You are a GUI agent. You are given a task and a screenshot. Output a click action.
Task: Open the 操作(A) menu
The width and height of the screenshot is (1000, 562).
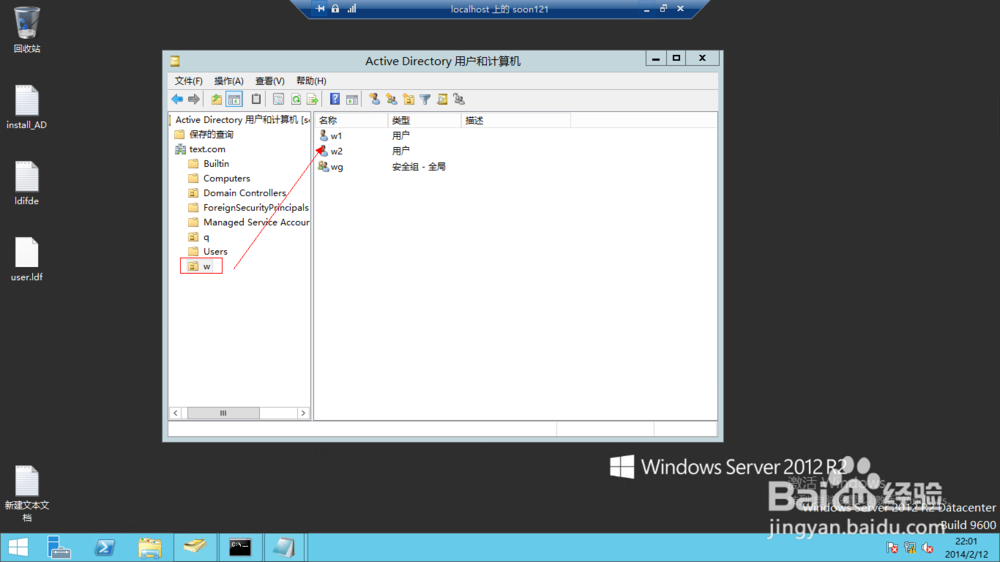click(x=228, y=81)
